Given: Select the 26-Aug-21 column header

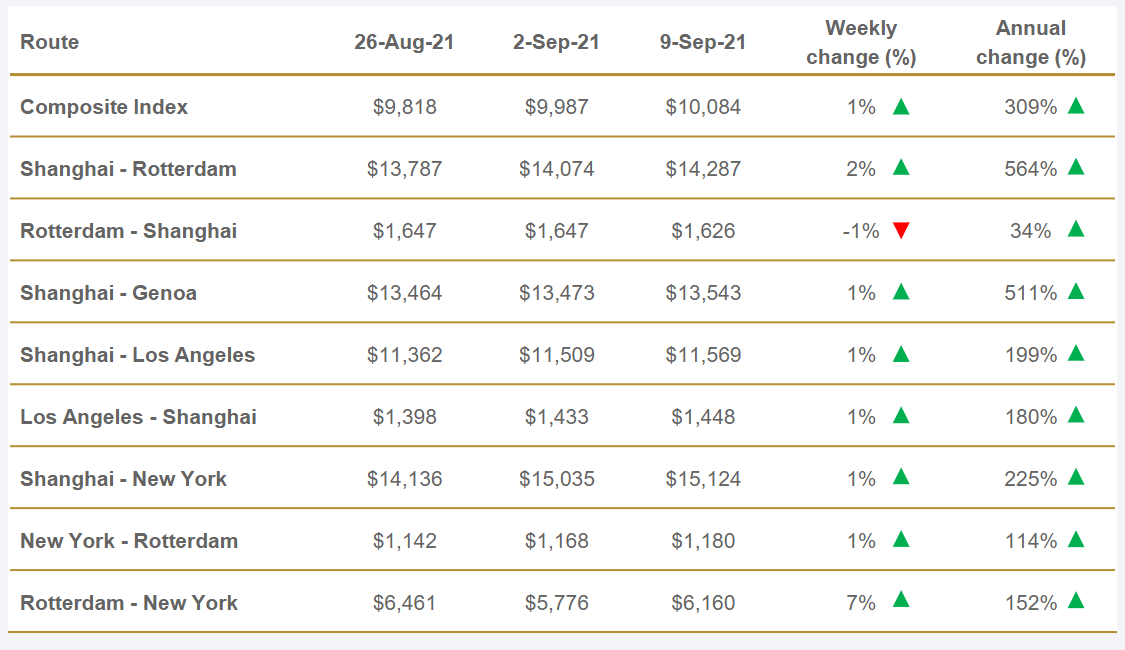Looking at the screenshot, I should click(404, 42).
